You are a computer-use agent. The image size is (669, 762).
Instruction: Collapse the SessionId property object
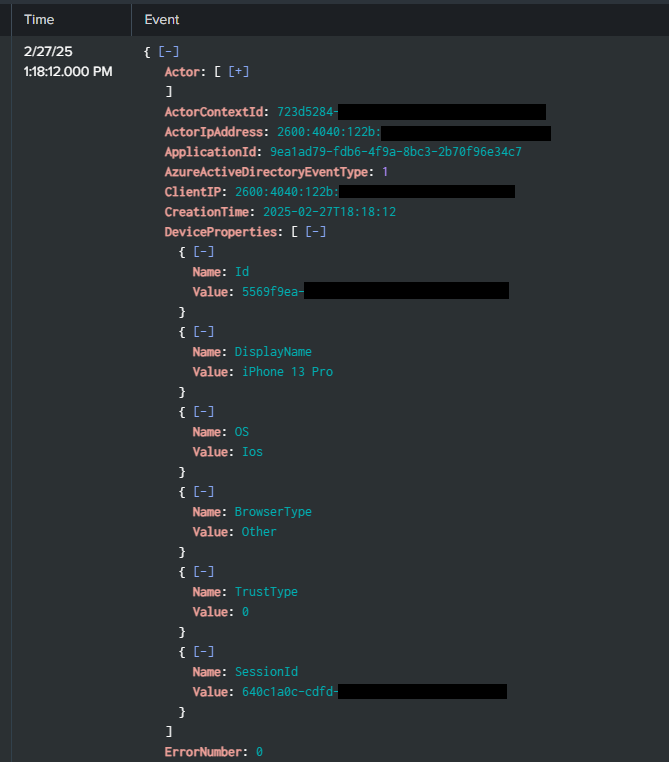pos(203,651)
